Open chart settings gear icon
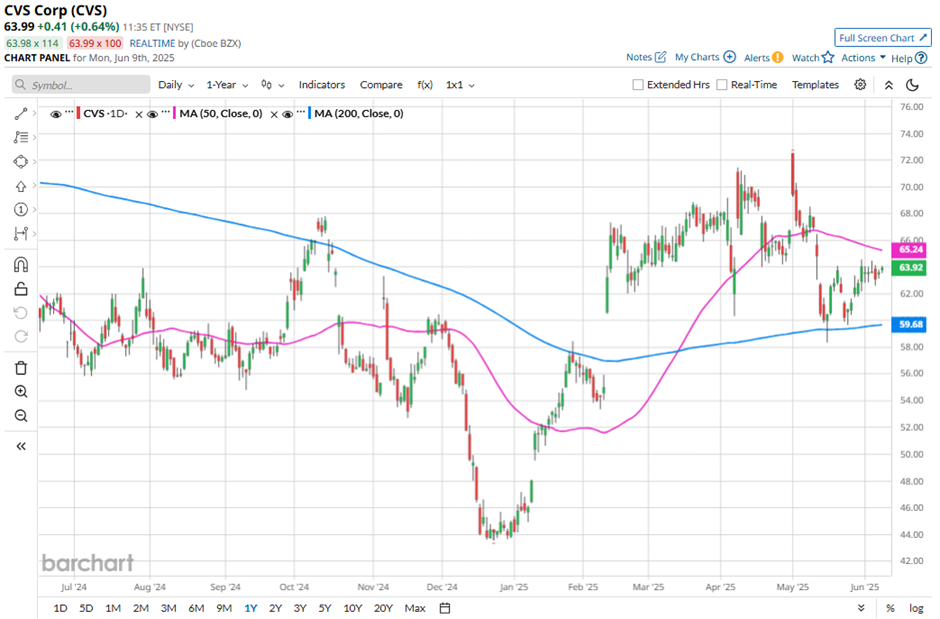 coord(860,85)
